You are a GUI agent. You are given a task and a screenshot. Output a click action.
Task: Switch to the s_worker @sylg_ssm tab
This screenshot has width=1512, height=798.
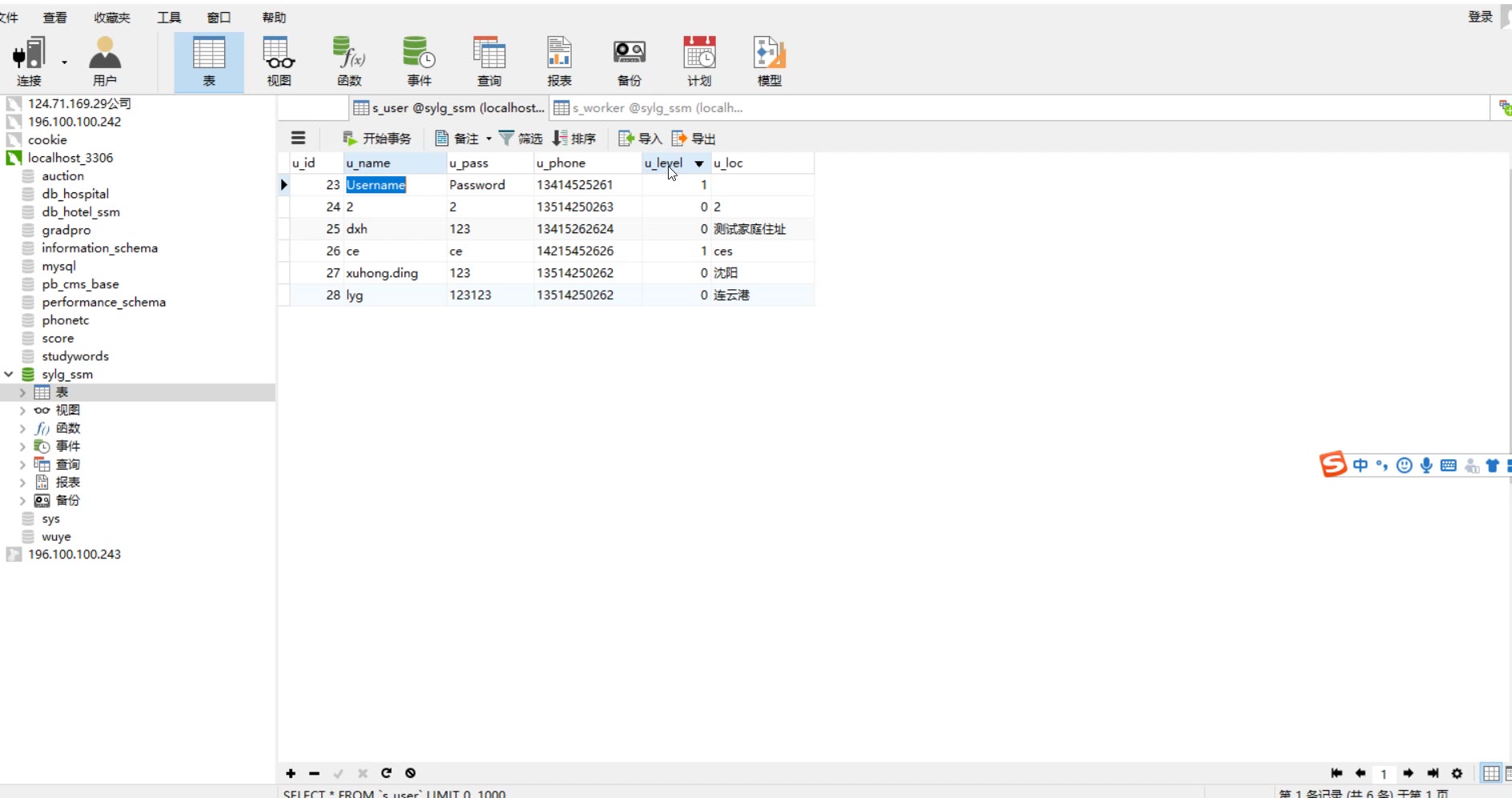648,108
